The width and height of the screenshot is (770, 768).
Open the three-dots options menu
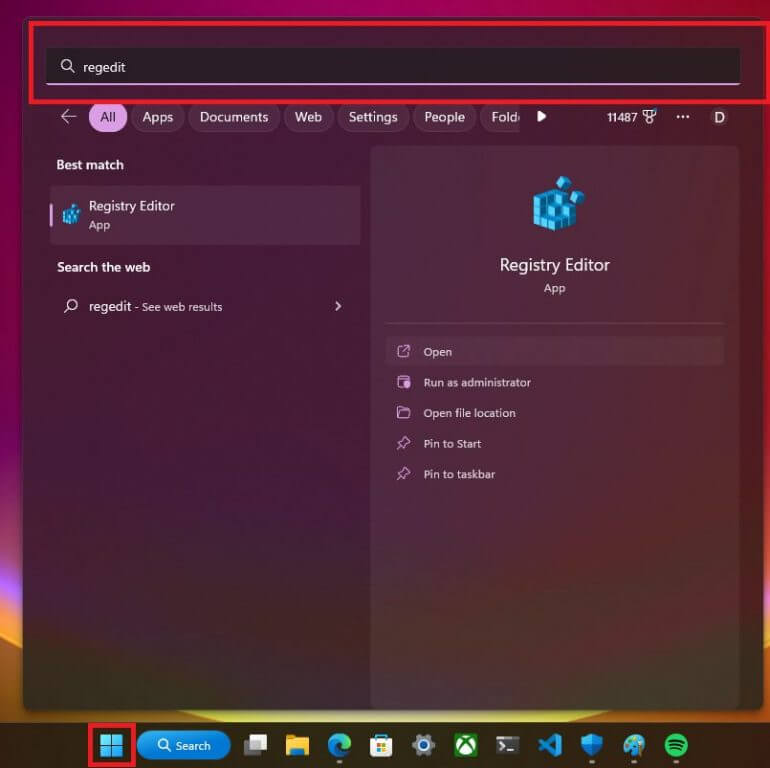point(683,117)
